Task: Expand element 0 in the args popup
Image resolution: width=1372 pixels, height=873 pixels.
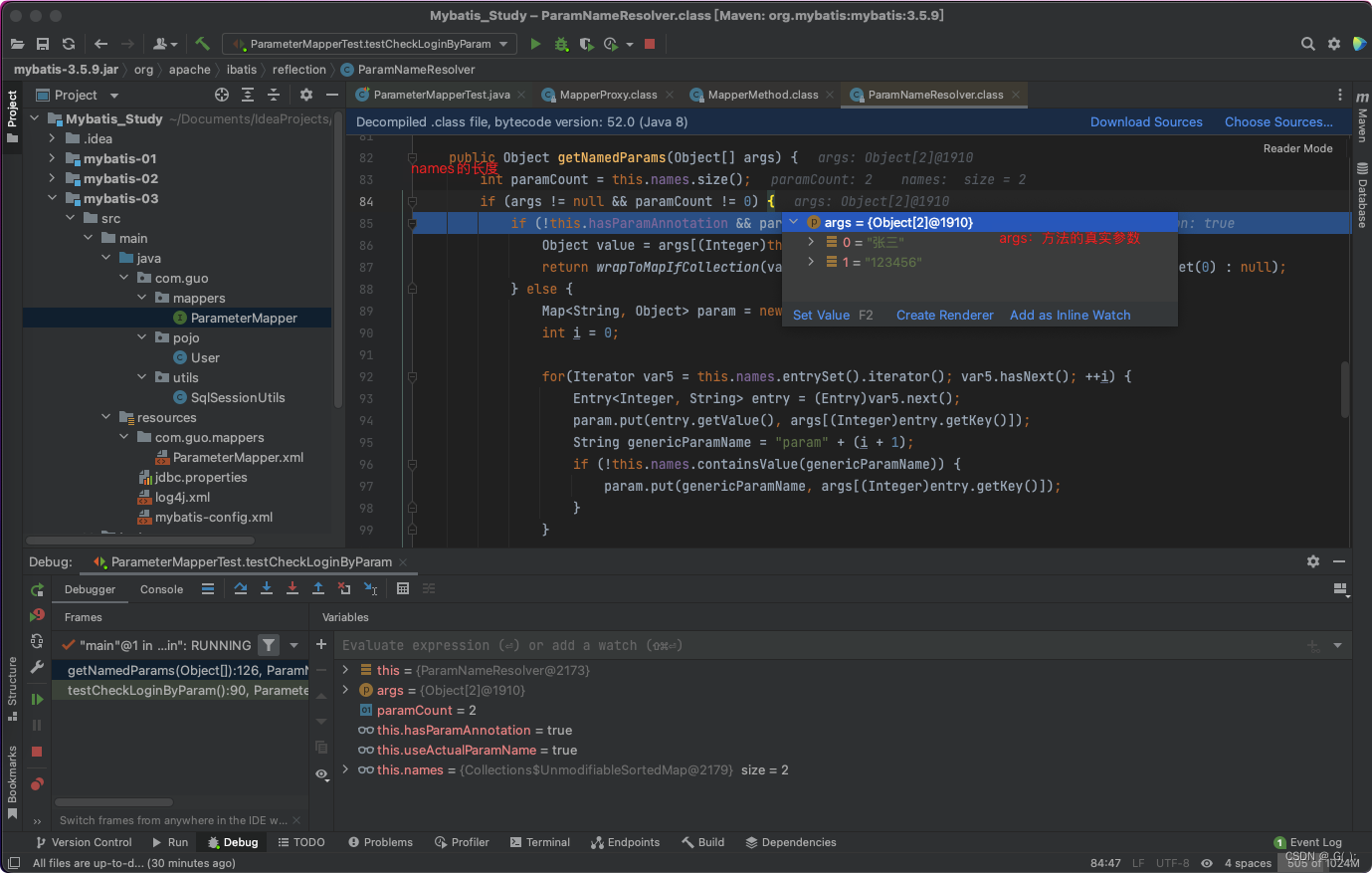Action: (811, 242)
